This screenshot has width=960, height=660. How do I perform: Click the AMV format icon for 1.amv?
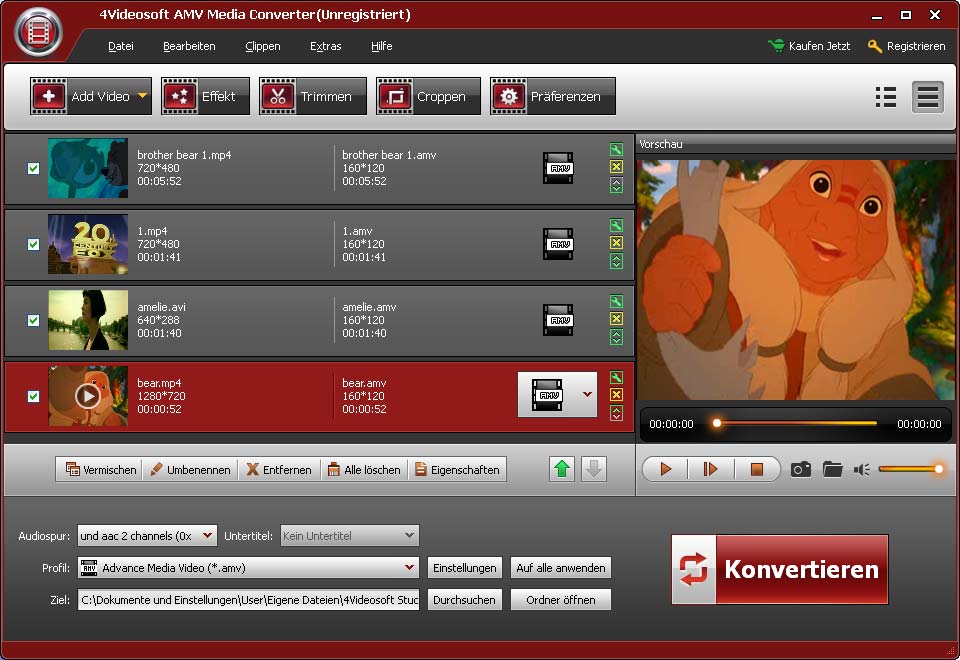tap(558, 244)
